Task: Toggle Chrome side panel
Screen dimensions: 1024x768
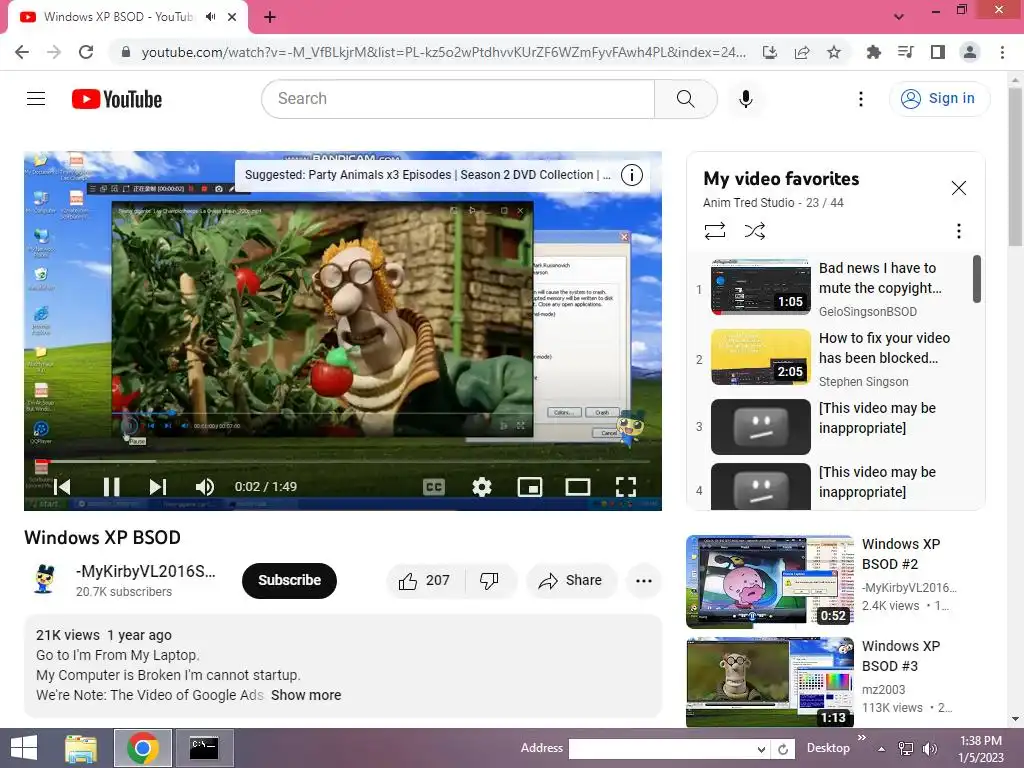Action: point(938,52)
